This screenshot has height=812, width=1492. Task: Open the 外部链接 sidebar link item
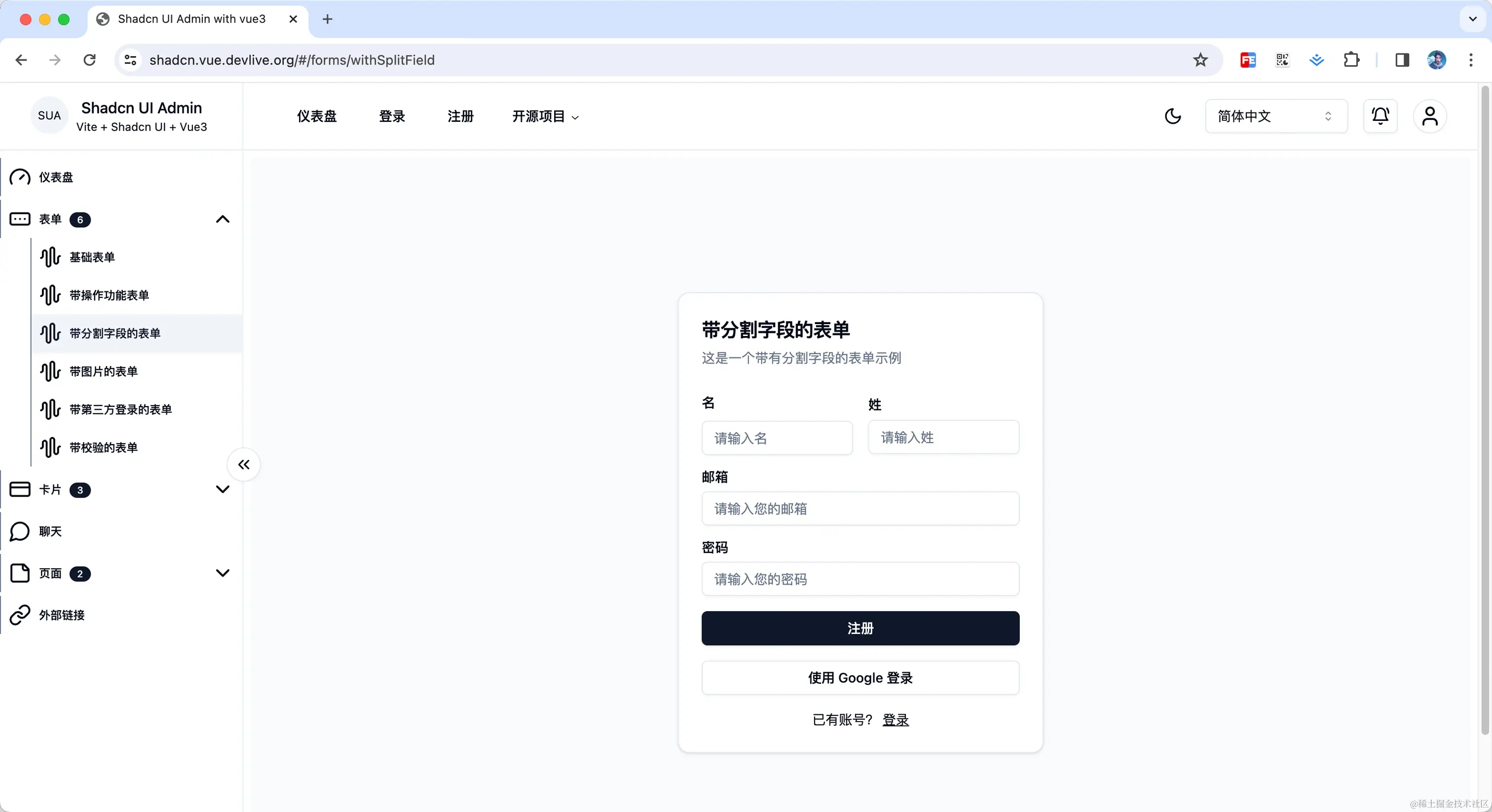(61, 615)
